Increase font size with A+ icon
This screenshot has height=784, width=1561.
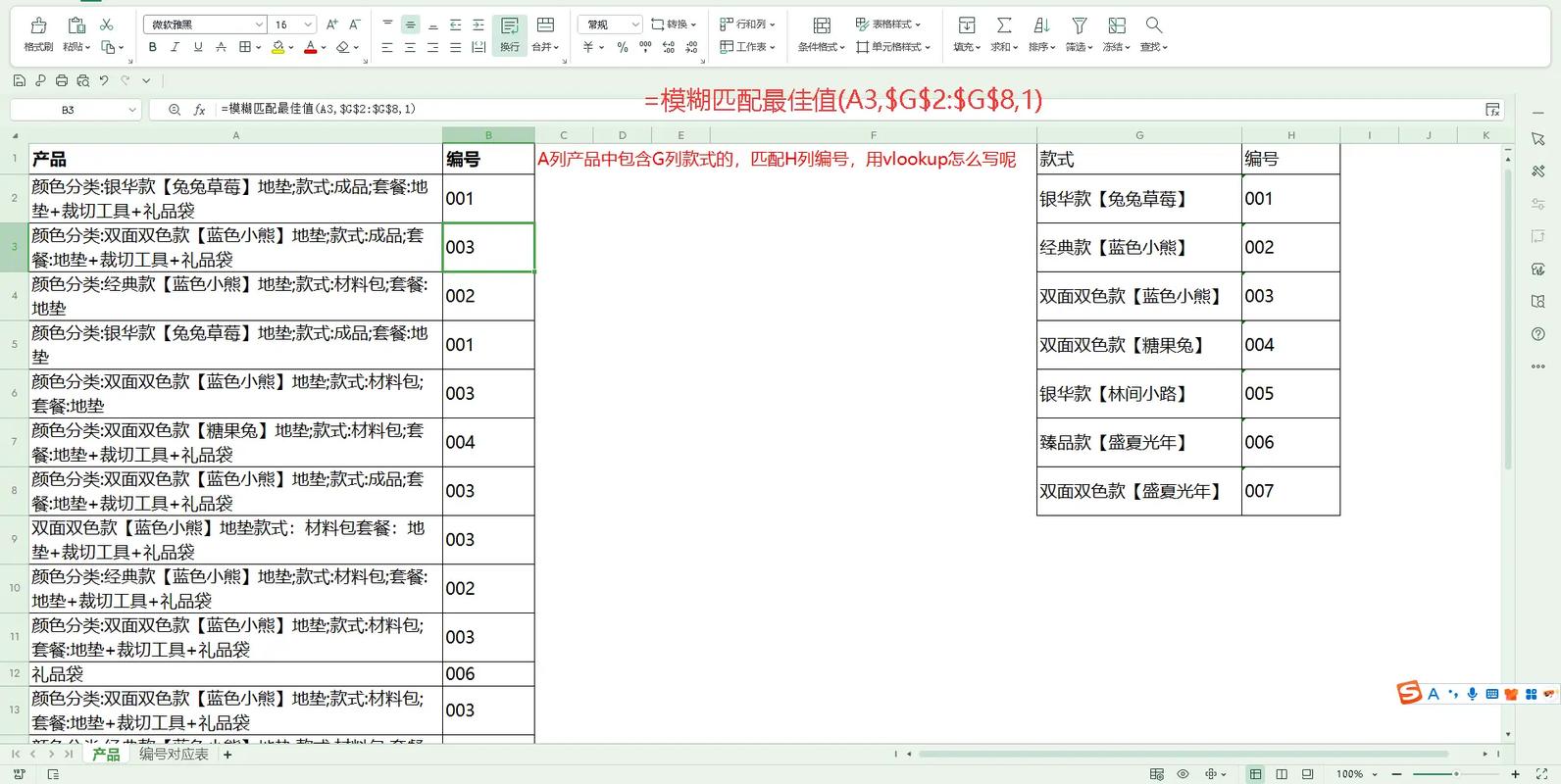tap(331, 24)
